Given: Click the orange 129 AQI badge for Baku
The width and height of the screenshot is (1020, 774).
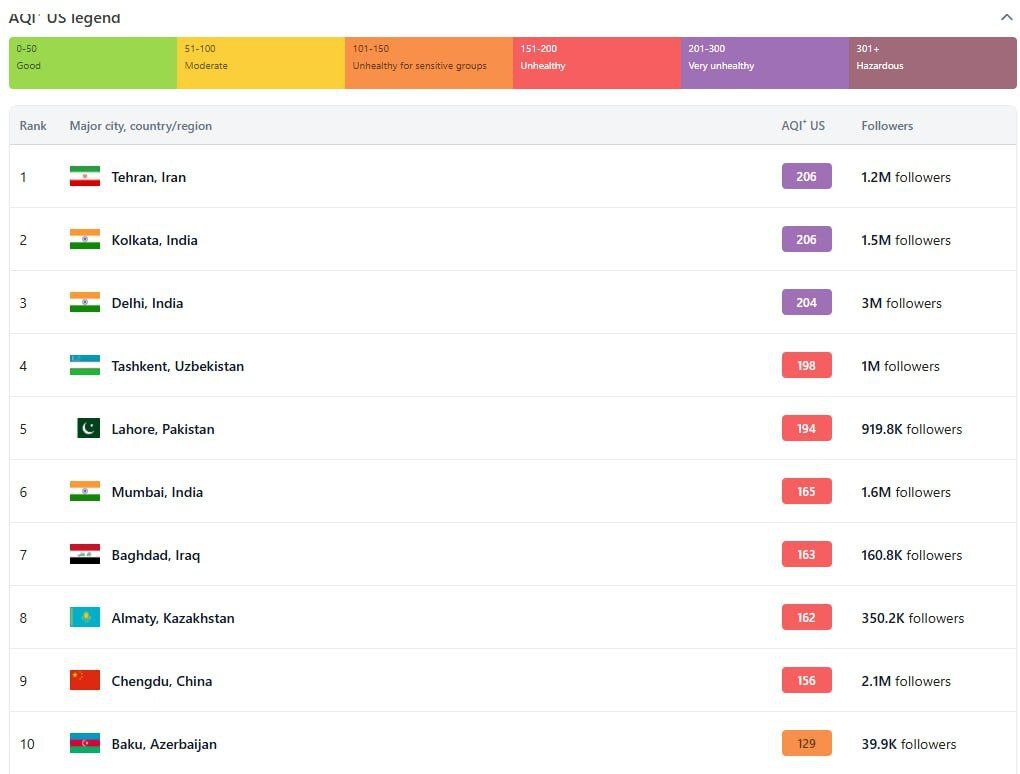Looking at the screenshot, I should pos(806,744).
